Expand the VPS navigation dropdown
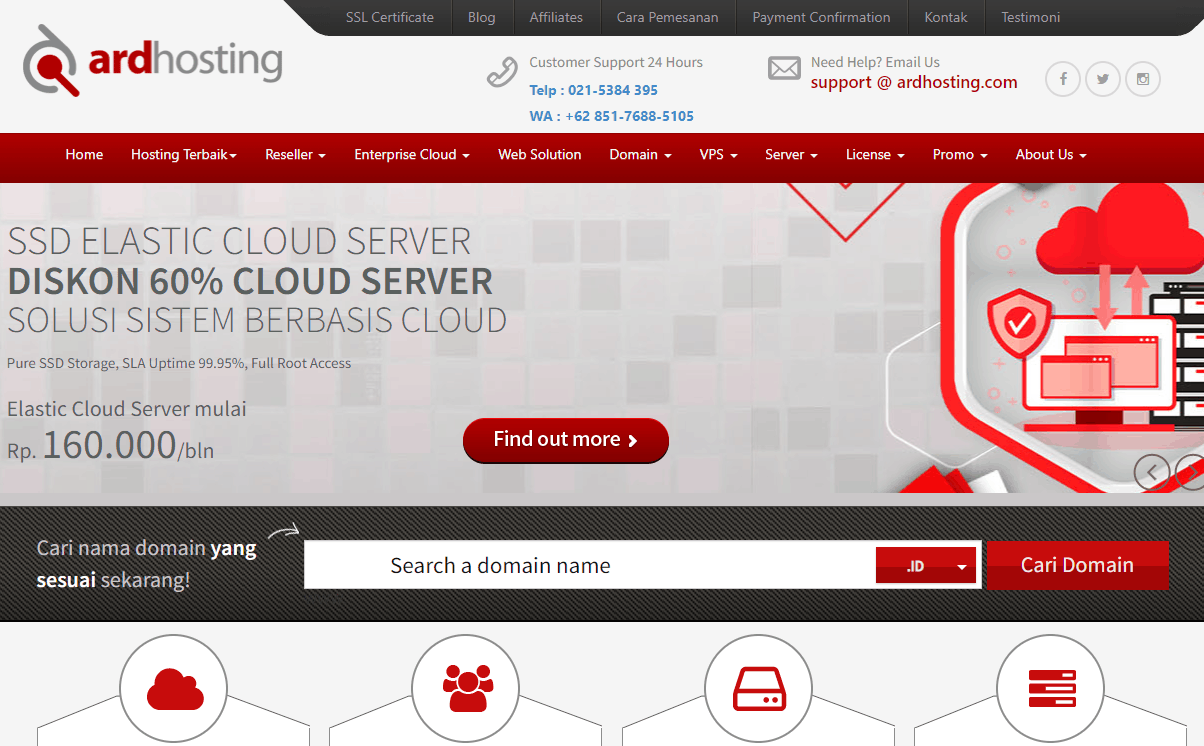Screen dimensions: 1204x746 click(718, 155)
